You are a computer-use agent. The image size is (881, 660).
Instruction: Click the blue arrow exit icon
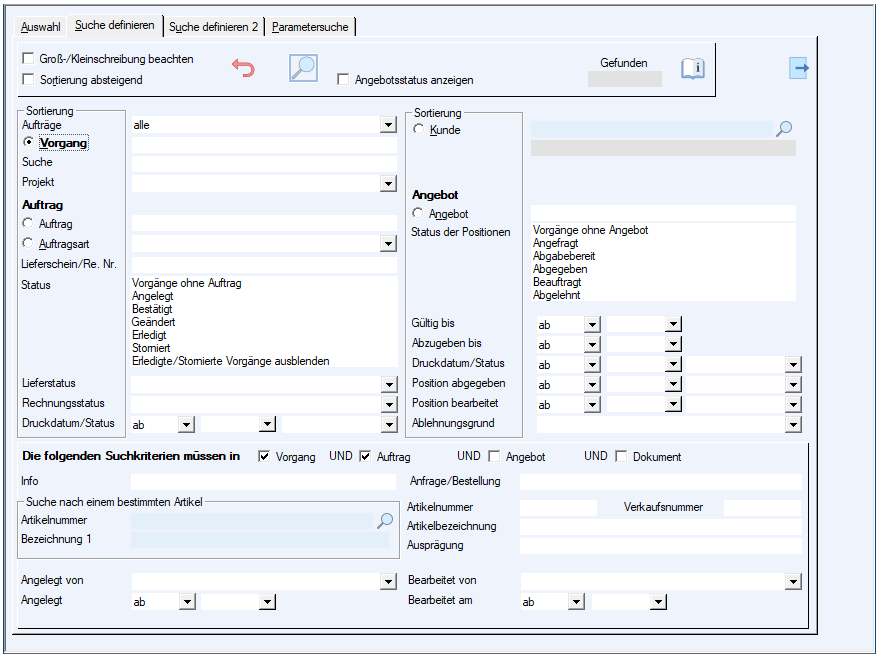[798, 68]
